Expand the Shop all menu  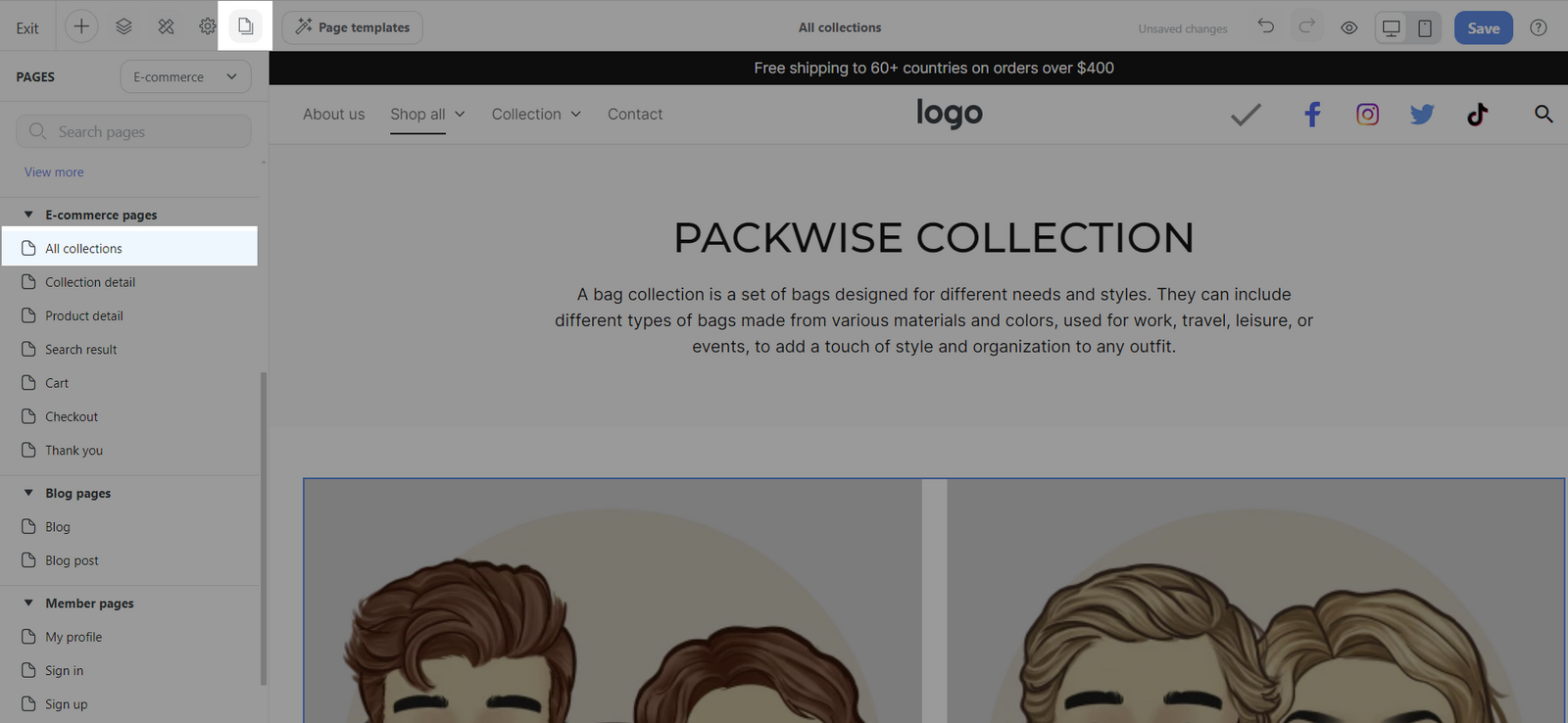pos(427,114)
